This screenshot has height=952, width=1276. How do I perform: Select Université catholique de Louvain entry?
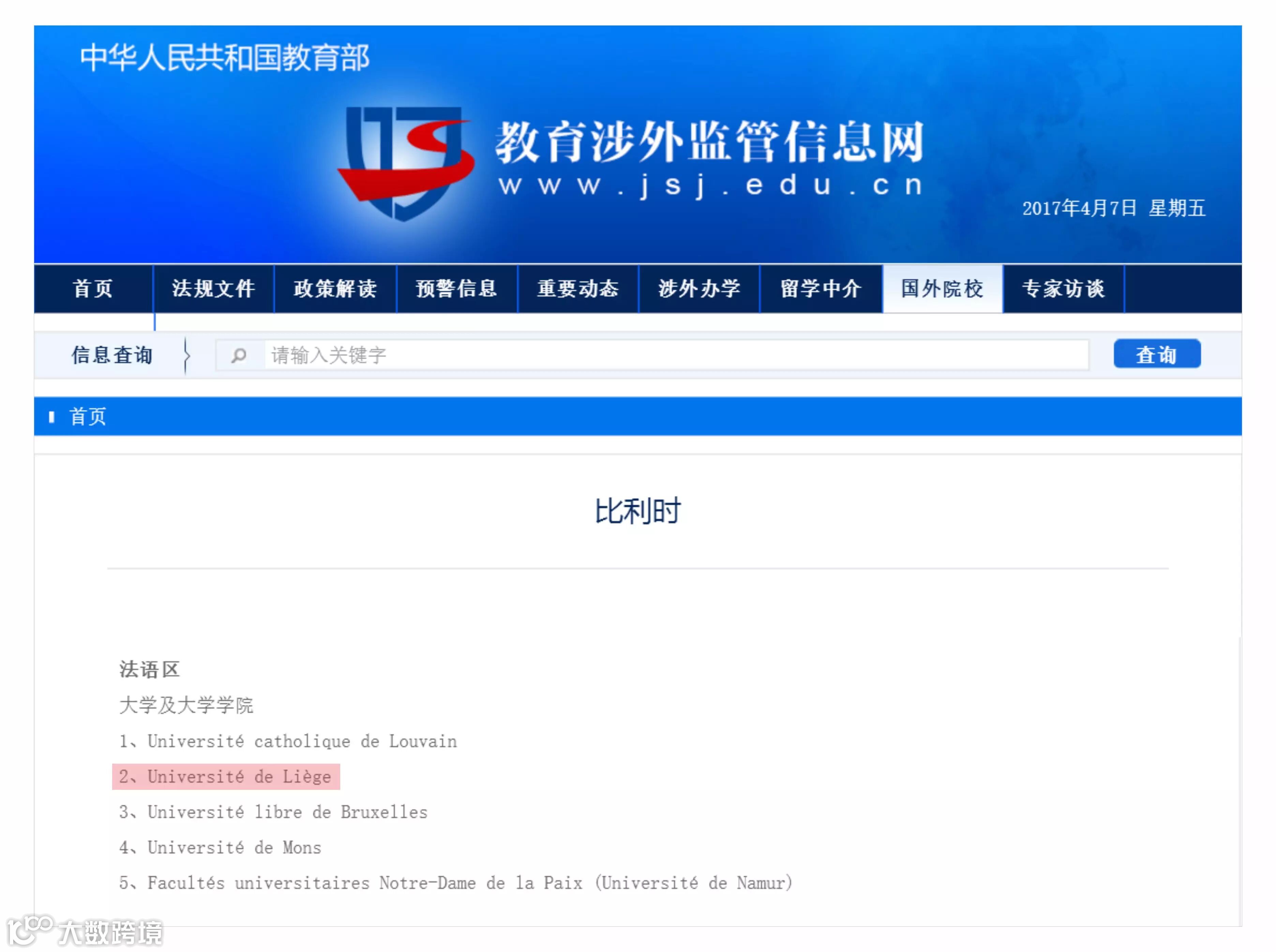point(288,741)
